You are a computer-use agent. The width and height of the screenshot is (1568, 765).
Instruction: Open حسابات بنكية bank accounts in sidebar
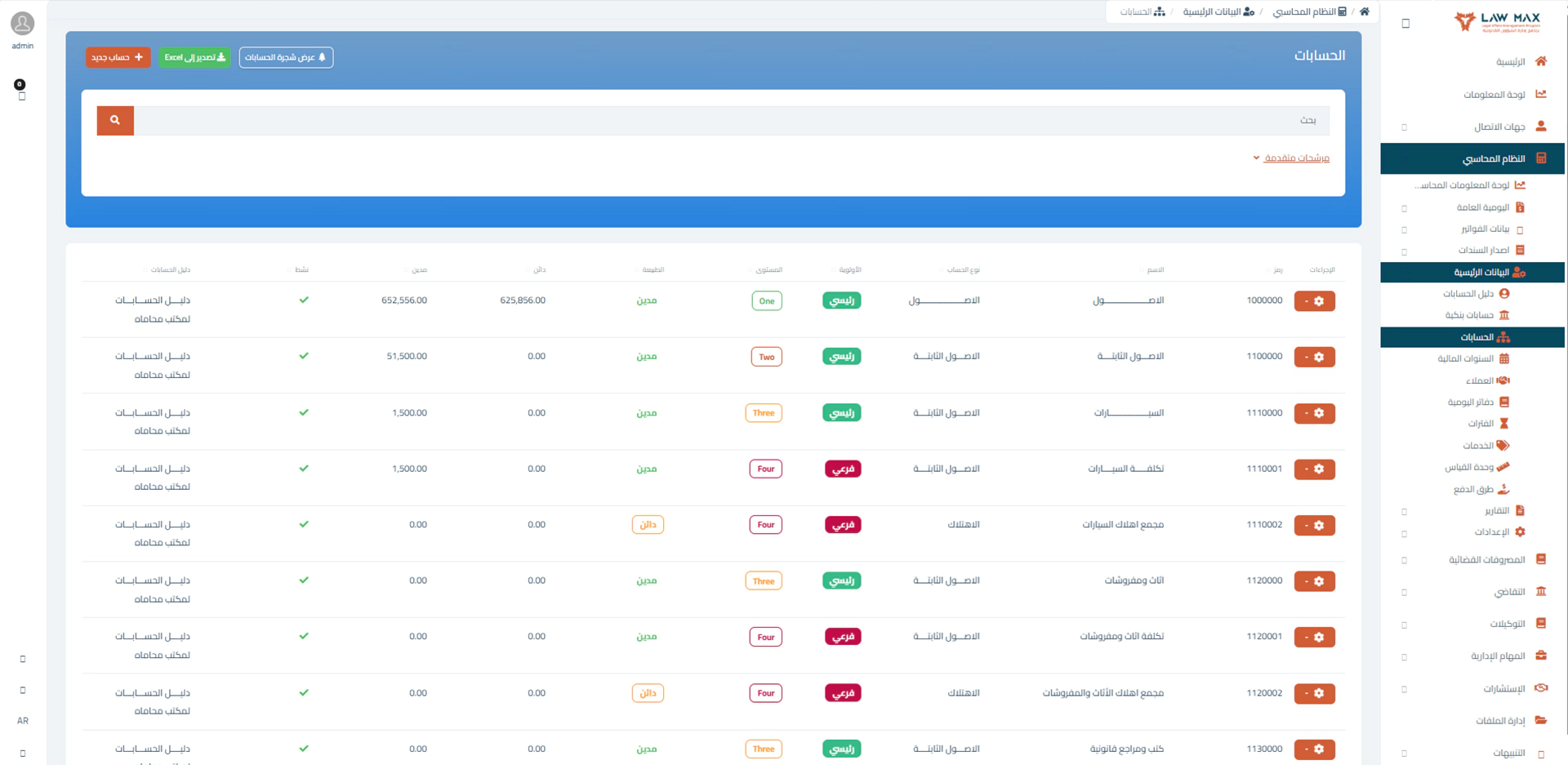click(1477, 315)
